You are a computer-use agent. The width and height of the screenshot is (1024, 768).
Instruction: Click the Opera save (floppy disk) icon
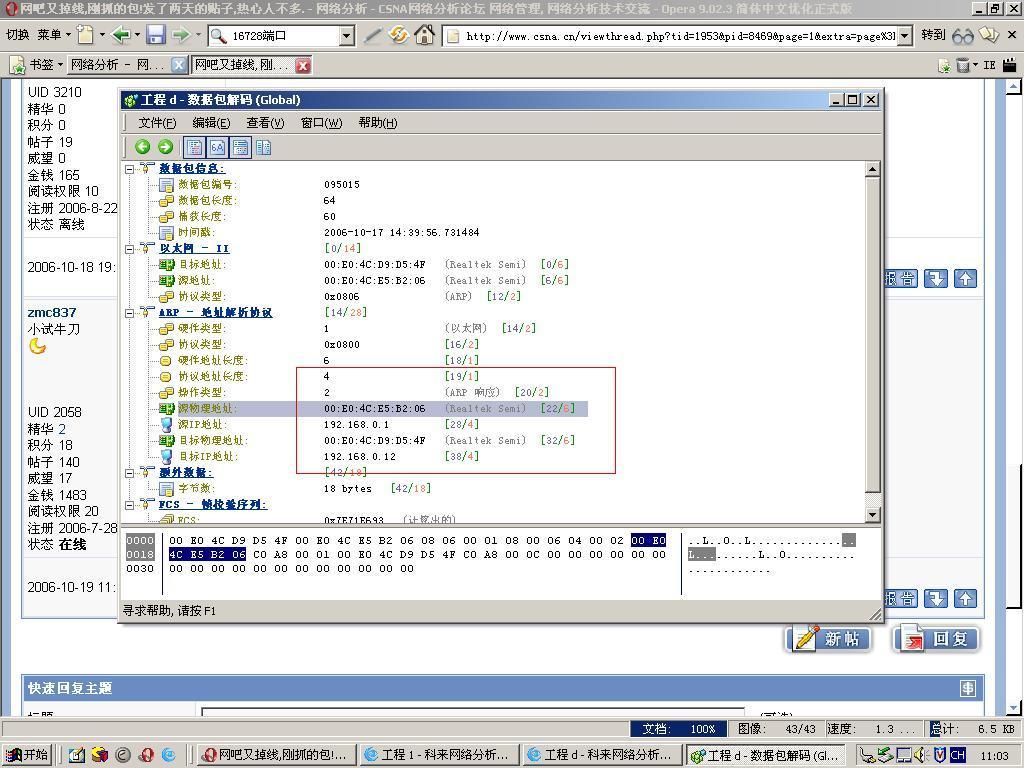coord(155,36)
